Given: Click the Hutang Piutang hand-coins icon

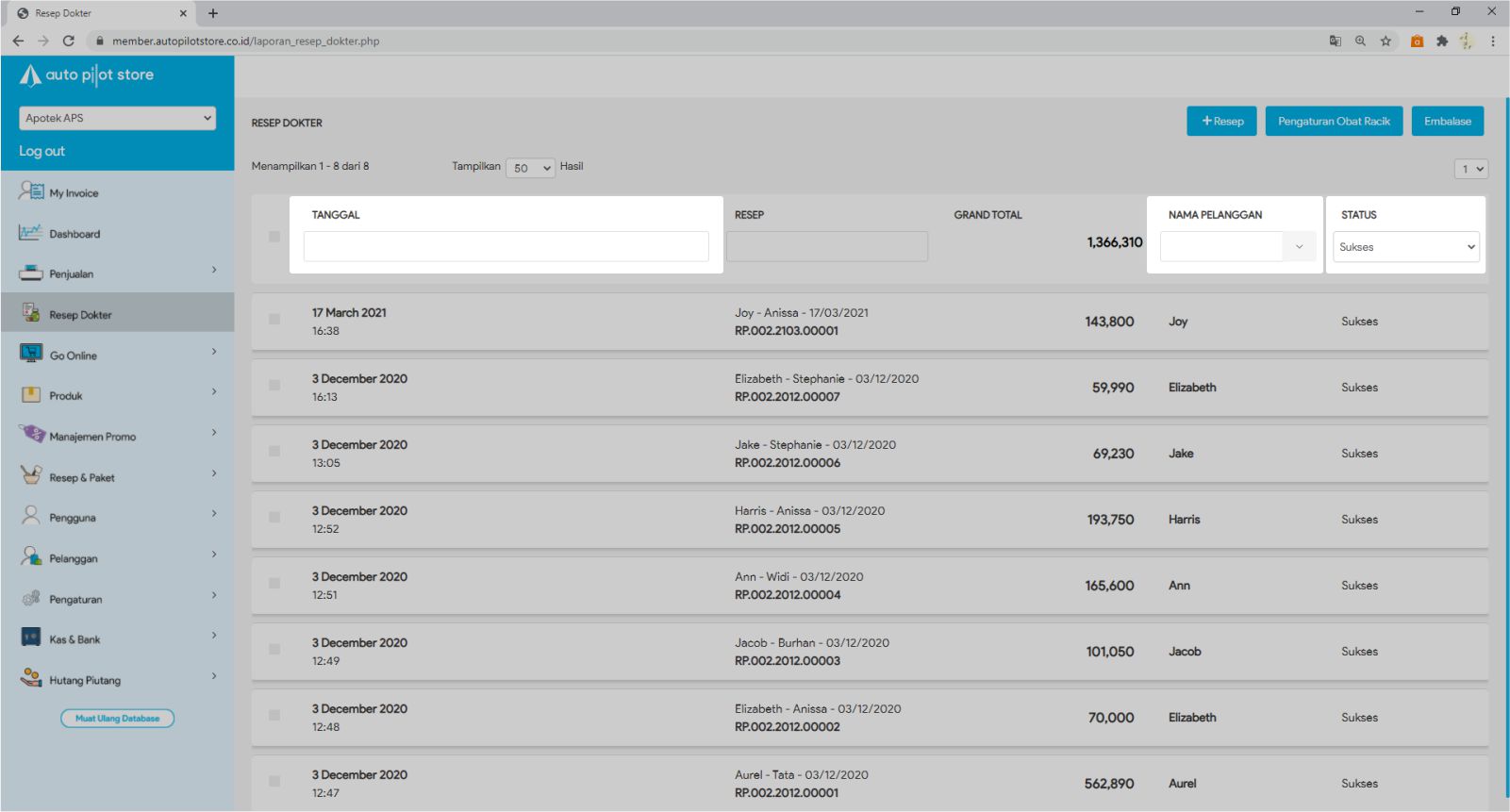Looking at the screenshot, I should pyautogui.click(x=31, y=678).
